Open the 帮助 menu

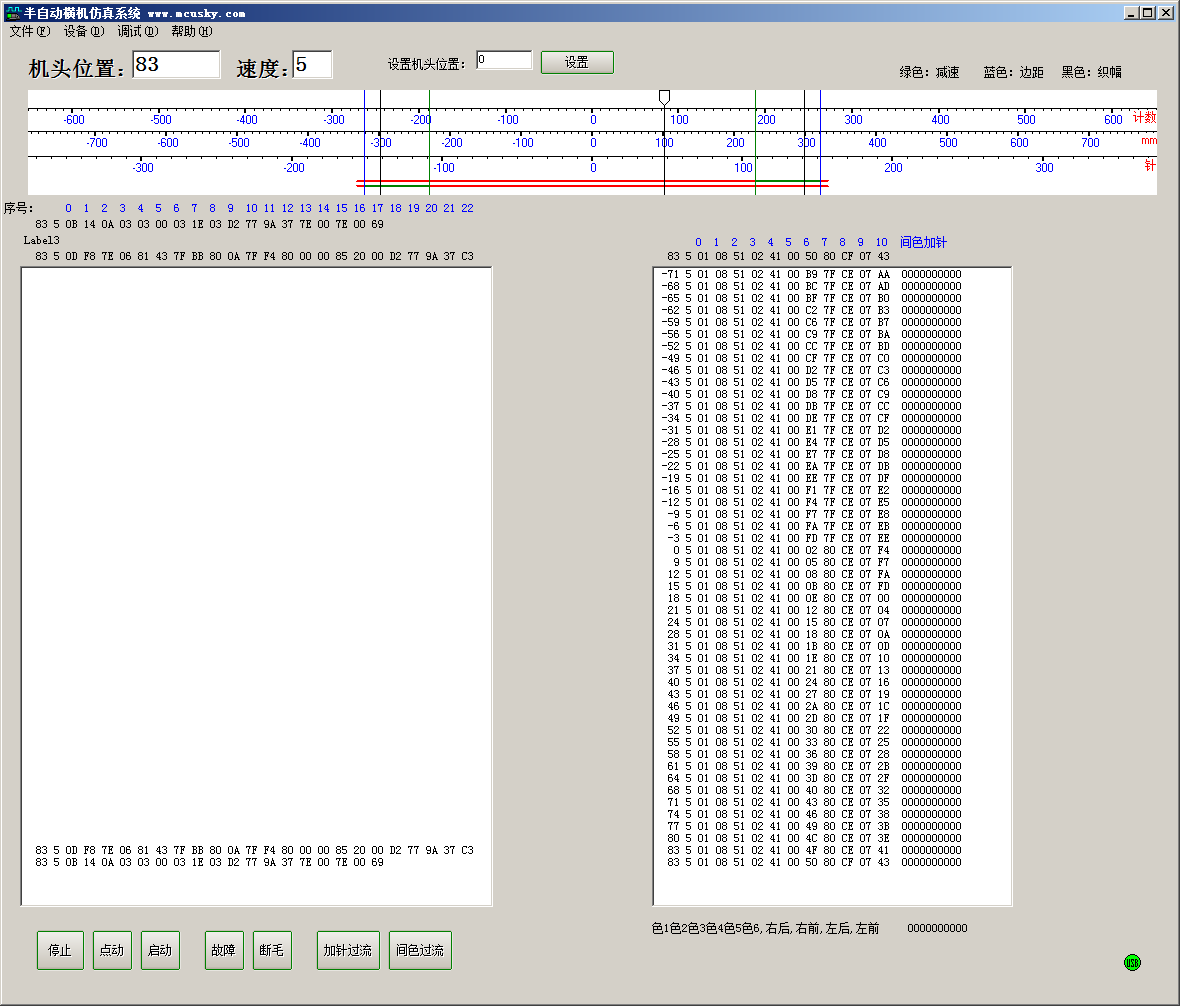tap(191, 31)
